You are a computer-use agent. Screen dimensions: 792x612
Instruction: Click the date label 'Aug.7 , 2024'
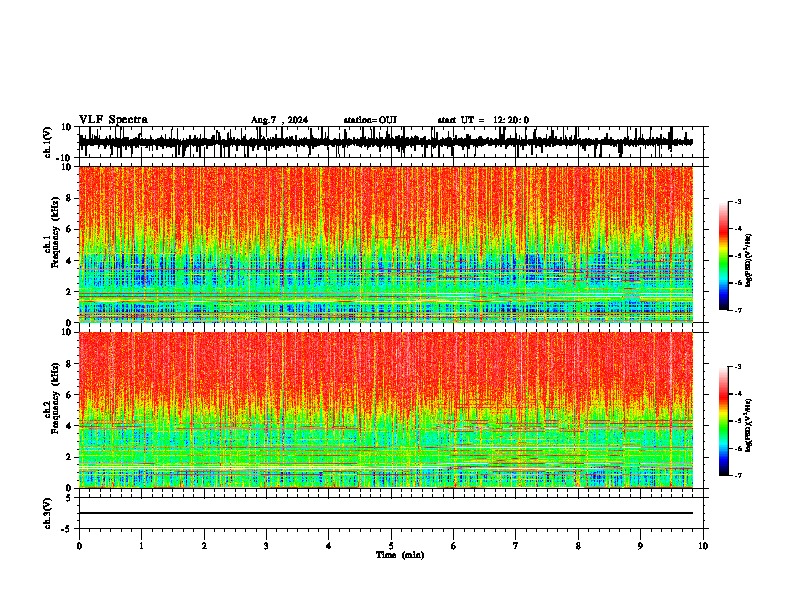[279, 120]
